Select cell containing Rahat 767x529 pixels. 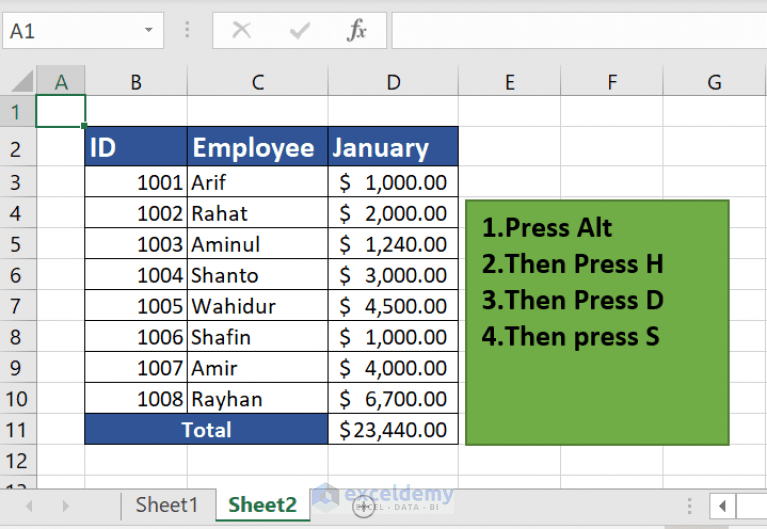pos(258,213)
